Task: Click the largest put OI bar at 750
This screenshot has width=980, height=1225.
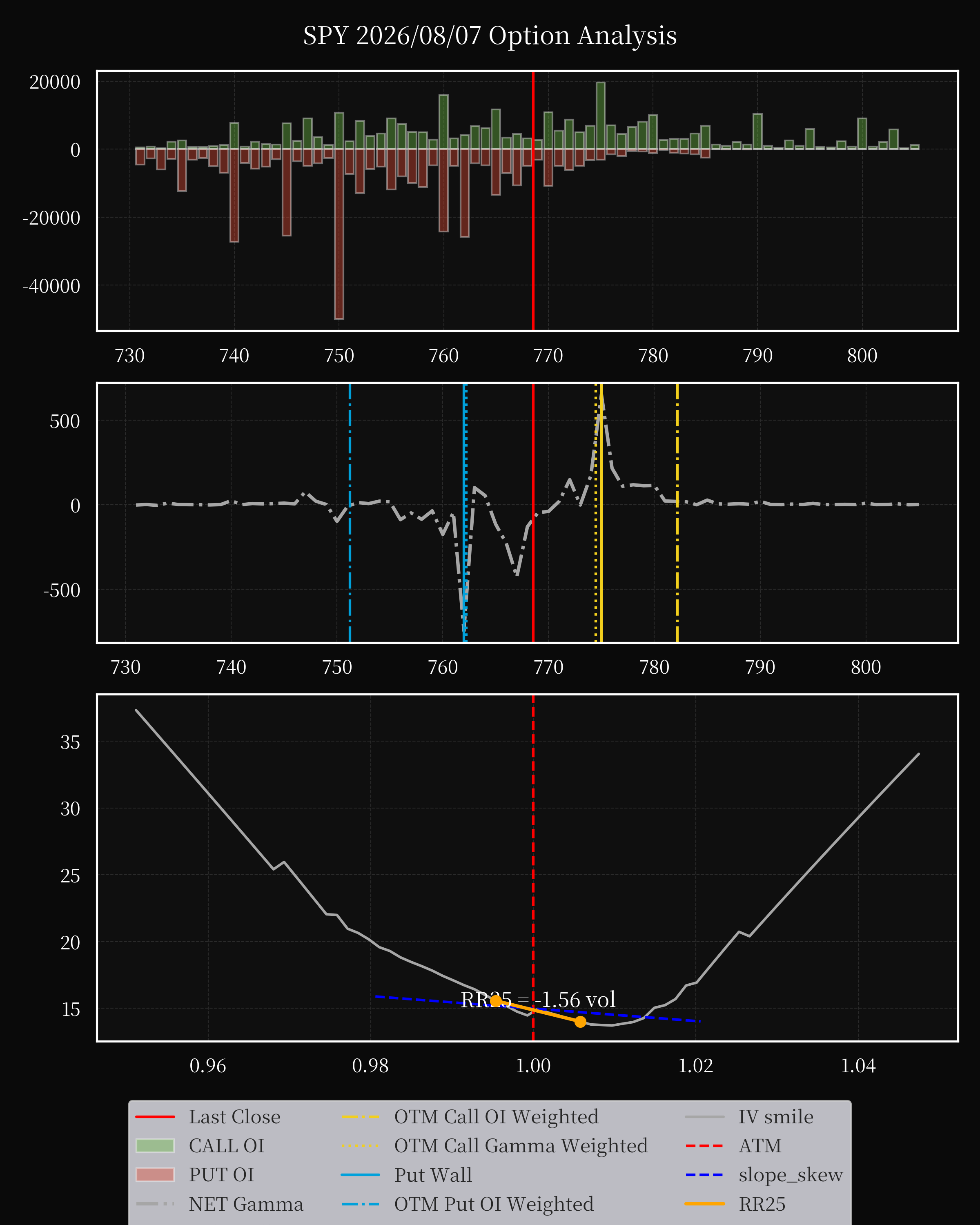Action: (x=339, y=234)
